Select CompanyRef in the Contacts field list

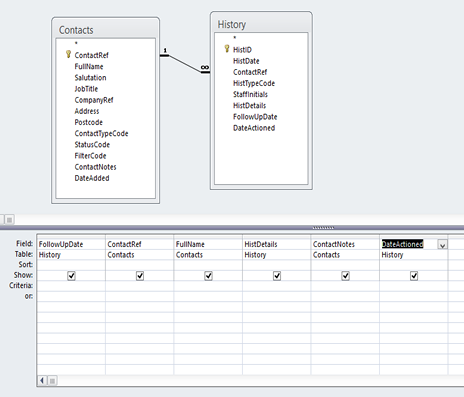point(94,100)
